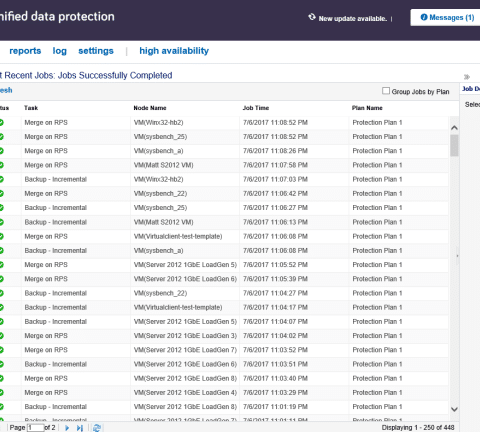The image size is (480, 432).
Task: Sort by Plan Name column header
Action: [367, 108]
